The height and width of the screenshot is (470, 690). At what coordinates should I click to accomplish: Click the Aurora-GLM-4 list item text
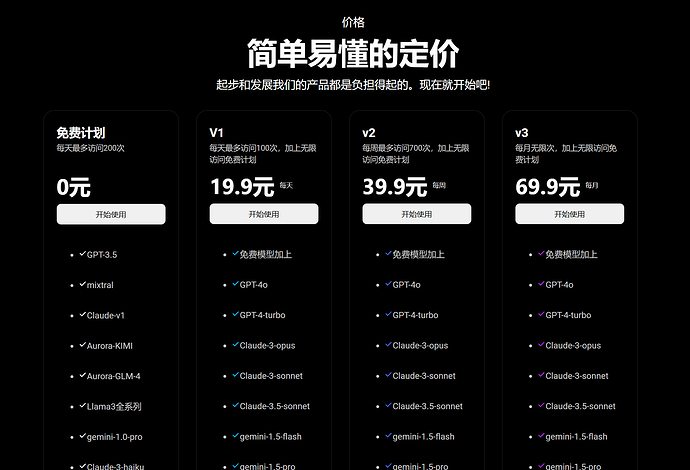114,376
